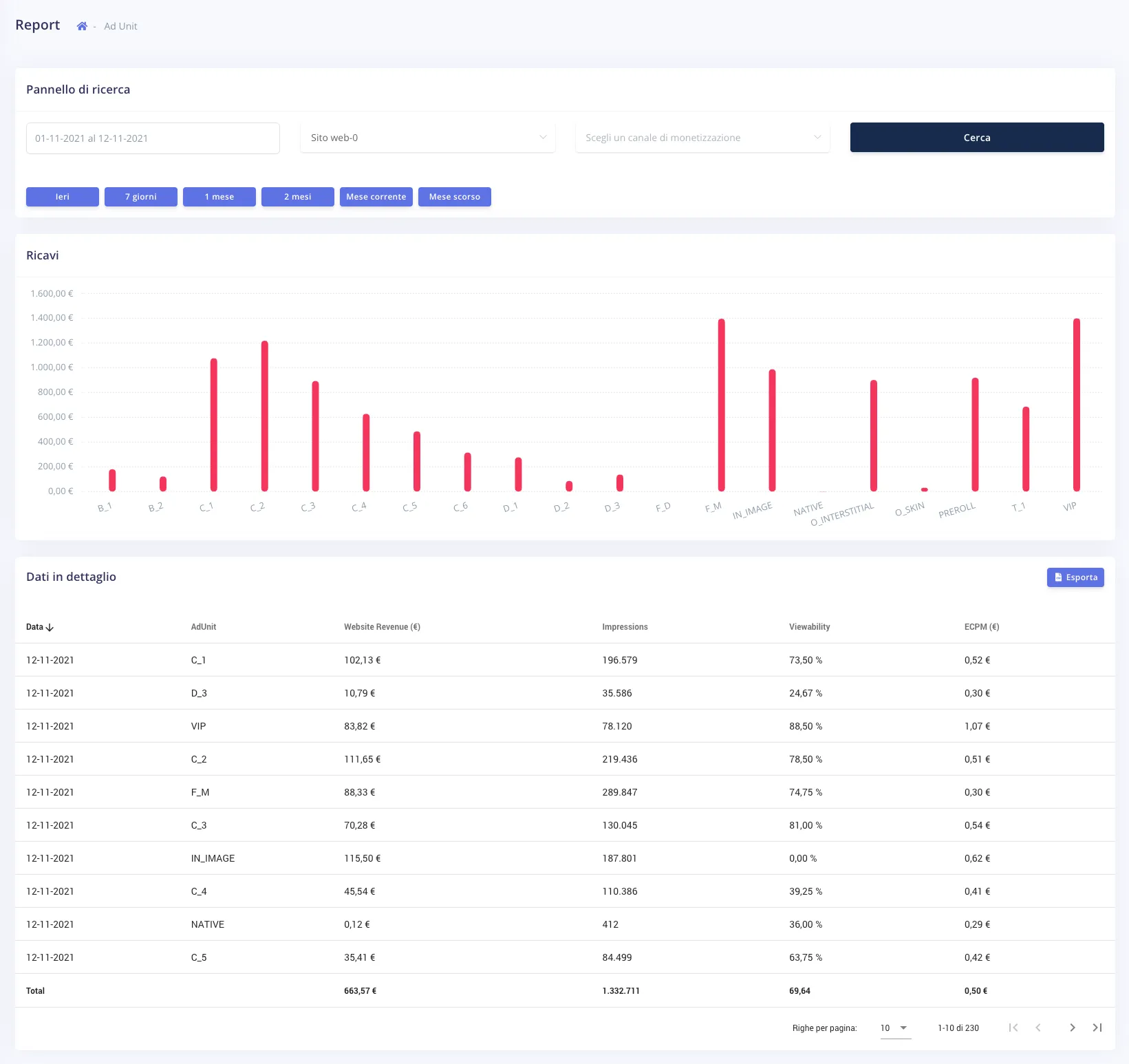Select the Ieri date preset
The image size is (1129, 1064).
pos(63,197)
